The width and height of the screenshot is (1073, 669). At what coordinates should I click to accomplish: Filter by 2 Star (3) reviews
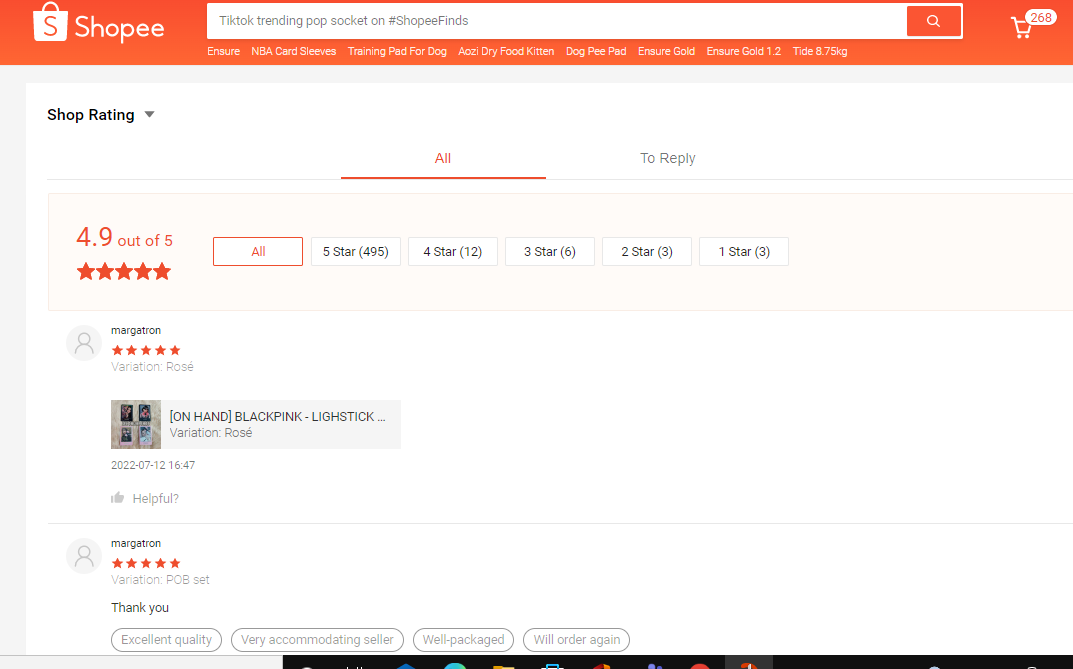tap(647, 252)
